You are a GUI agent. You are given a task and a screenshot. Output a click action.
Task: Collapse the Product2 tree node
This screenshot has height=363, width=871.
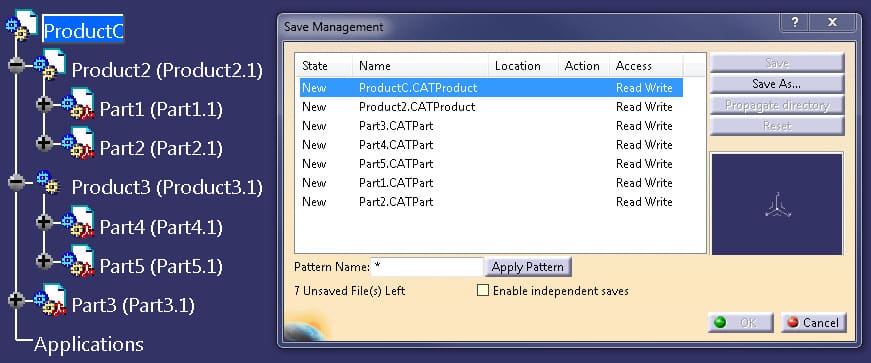(16, 65)
